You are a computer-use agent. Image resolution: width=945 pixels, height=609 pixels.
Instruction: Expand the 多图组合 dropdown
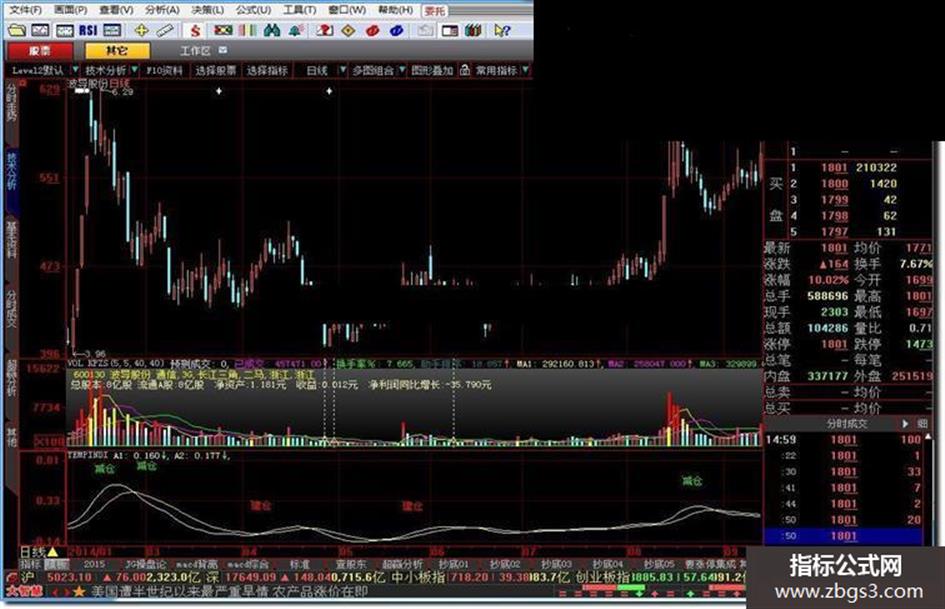tap(403, 70)
